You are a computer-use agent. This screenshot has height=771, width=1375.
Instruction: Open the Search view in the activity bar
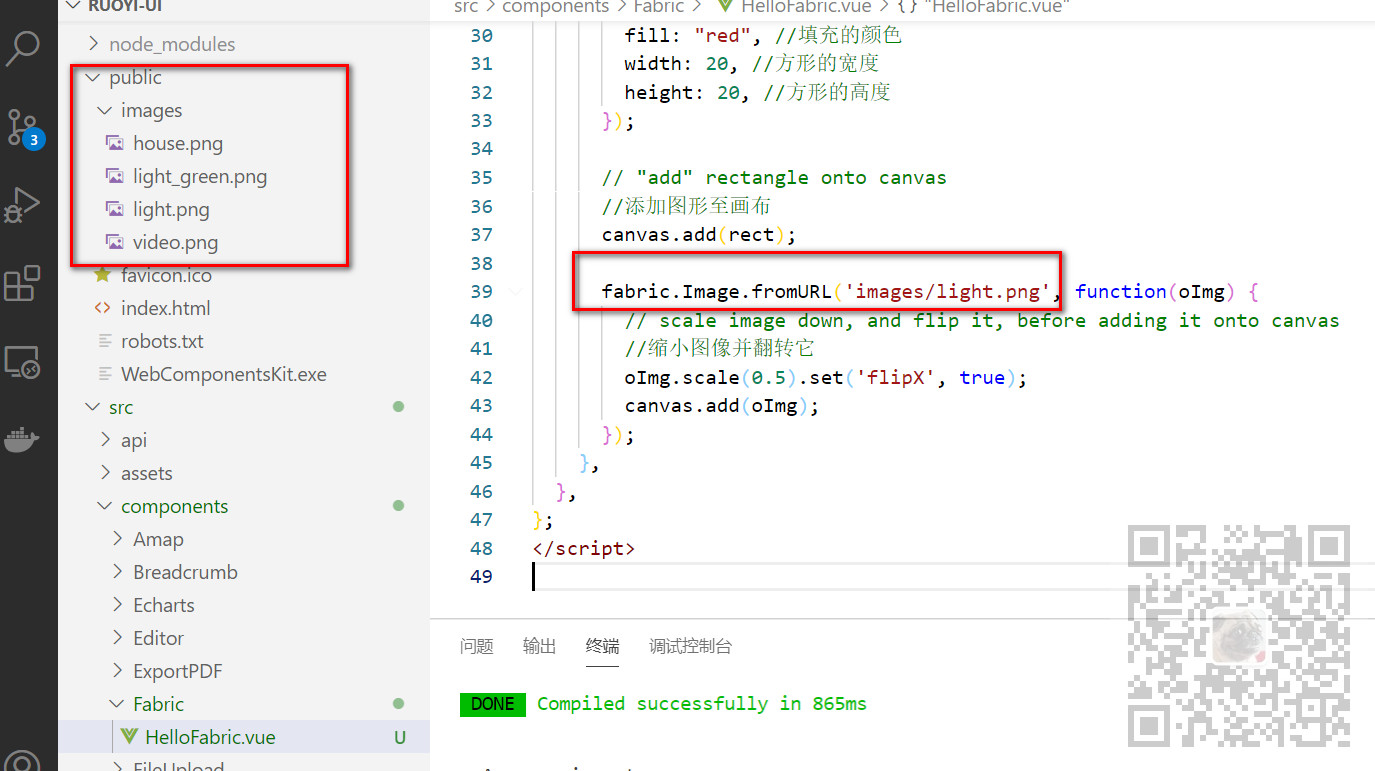click(x=22, y=47)
